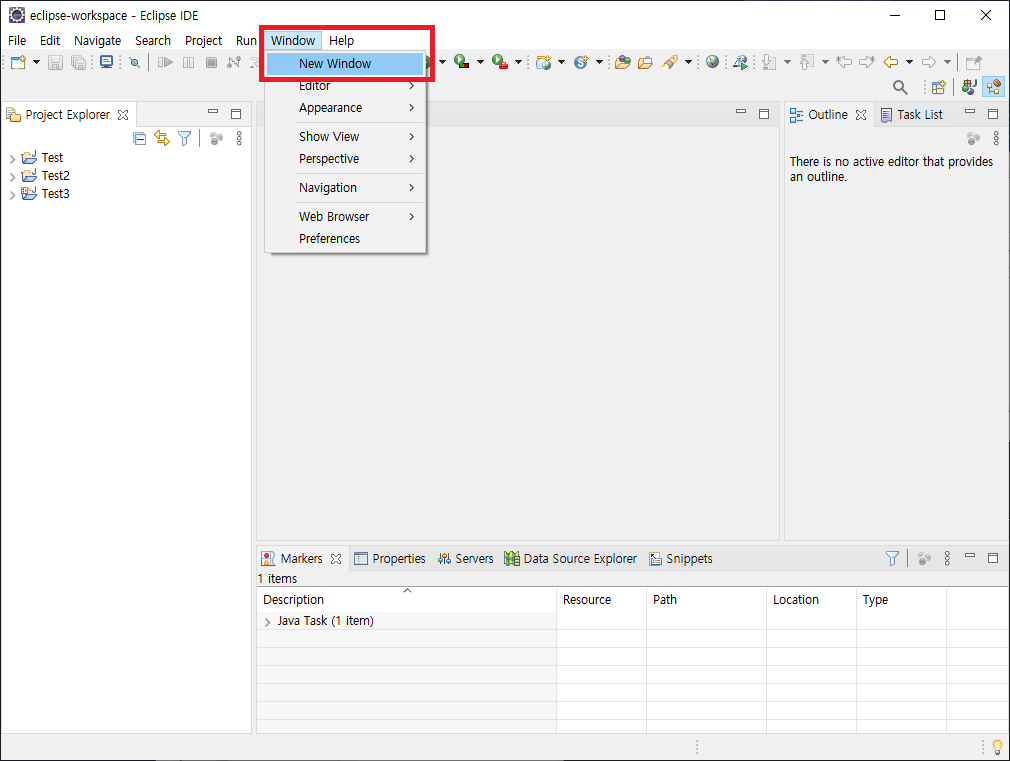Click the Open Perspective icon

[x=939, y=87]
